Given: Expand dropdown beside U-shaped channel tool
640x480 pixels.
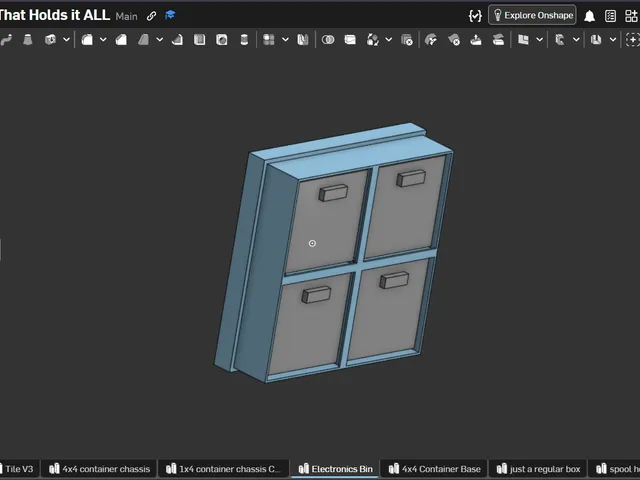Looking at the screenshot, I should pos(613,40).
